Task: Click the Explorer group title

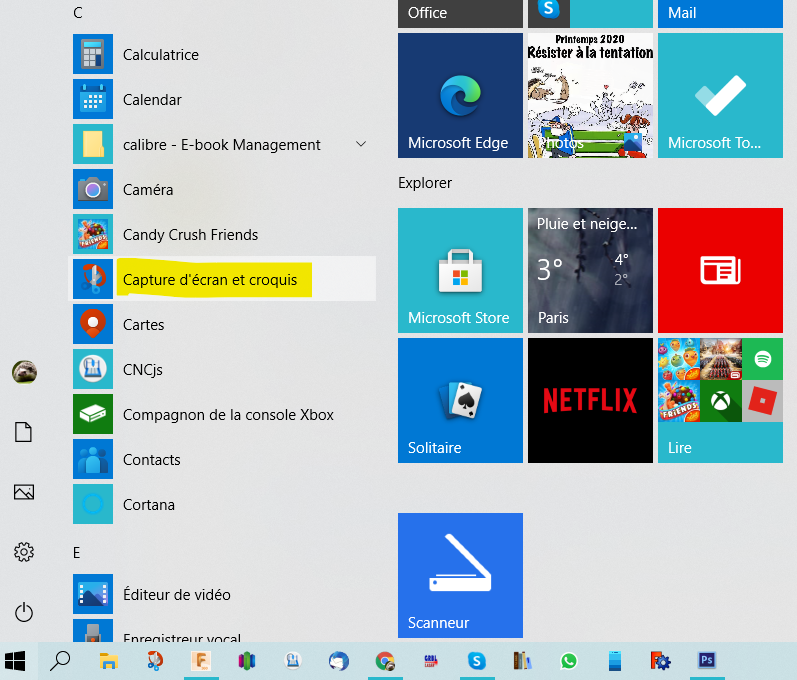Action: click(425, 183)
